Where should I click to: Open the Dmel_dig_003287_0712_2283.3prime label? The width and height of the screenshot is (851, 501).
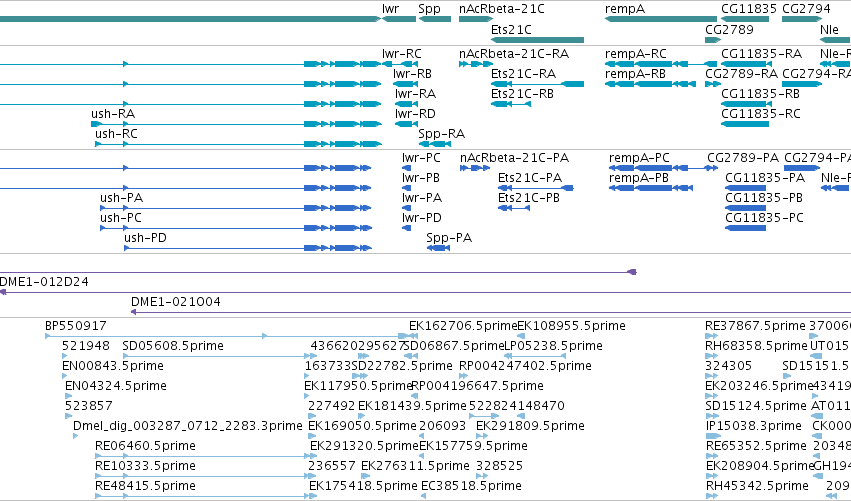pyautogui.click(x=187, y=427)
